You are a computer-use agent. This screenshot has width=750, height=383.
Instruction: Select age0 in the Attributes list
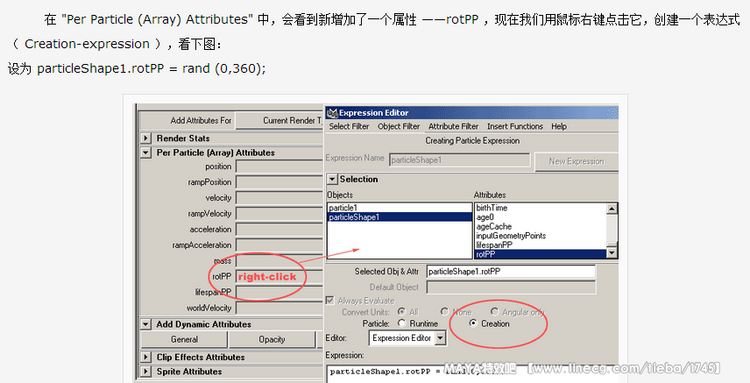tap(540, 217)
